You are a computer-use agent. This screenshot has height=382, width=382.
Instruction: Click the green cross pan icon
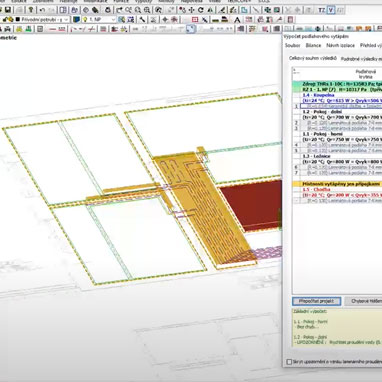[267, 10]
